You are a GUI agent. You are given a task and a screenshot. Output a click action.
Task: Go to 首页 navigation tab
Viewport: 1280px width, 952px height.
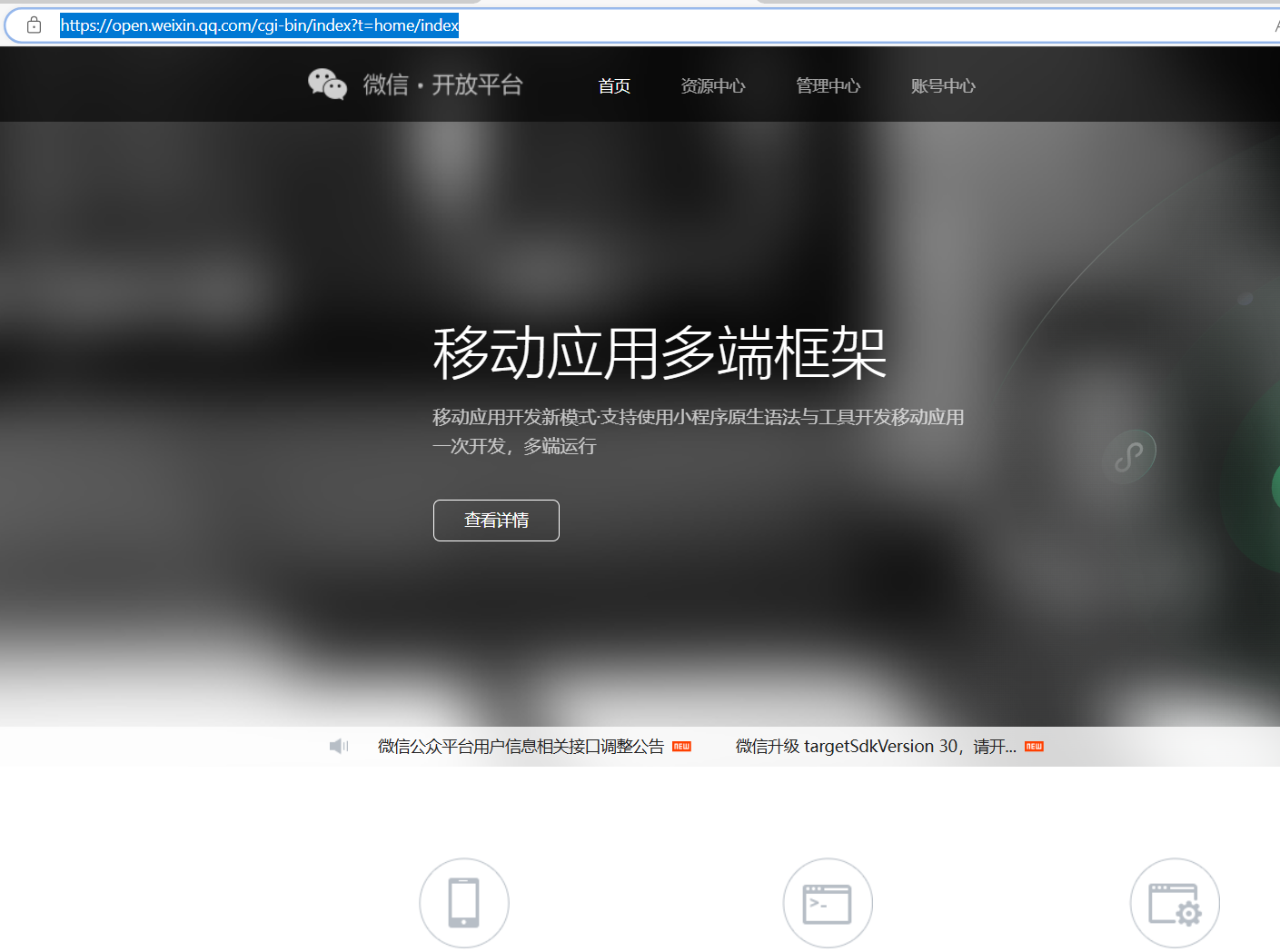[614, 86]
